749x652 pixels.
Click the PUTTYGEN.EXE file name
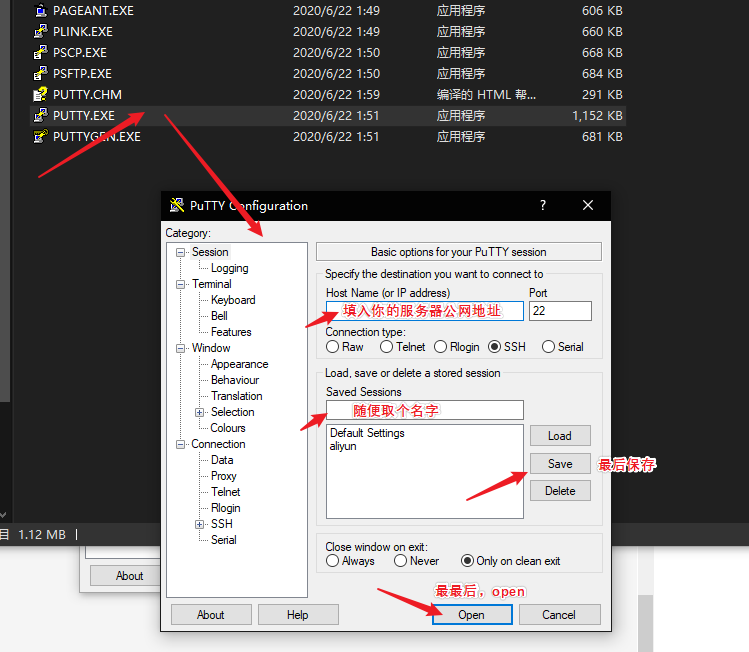(x=97, y=137)
